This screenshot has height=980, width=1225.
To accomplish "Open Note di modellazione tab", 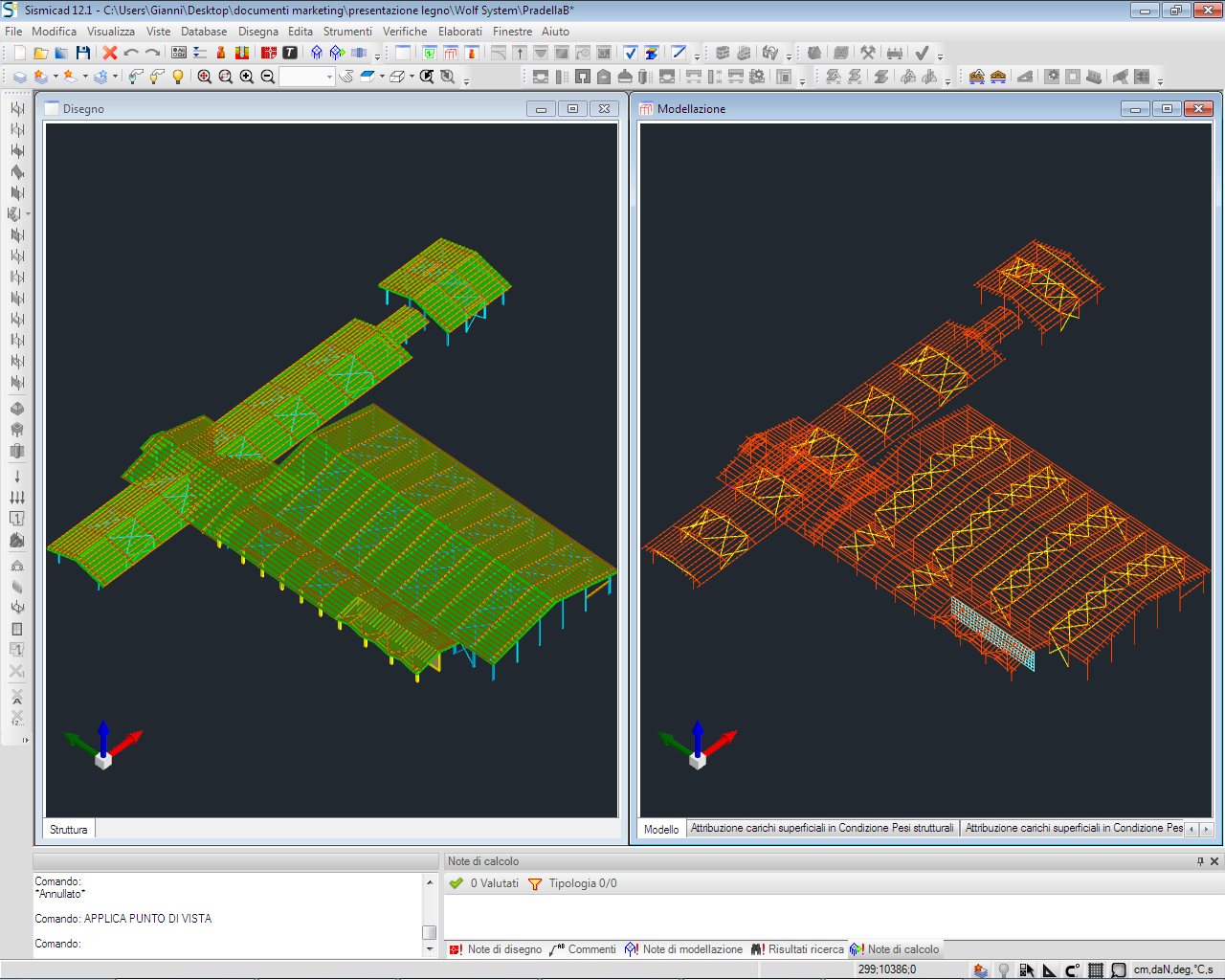I will coord(683,949).
